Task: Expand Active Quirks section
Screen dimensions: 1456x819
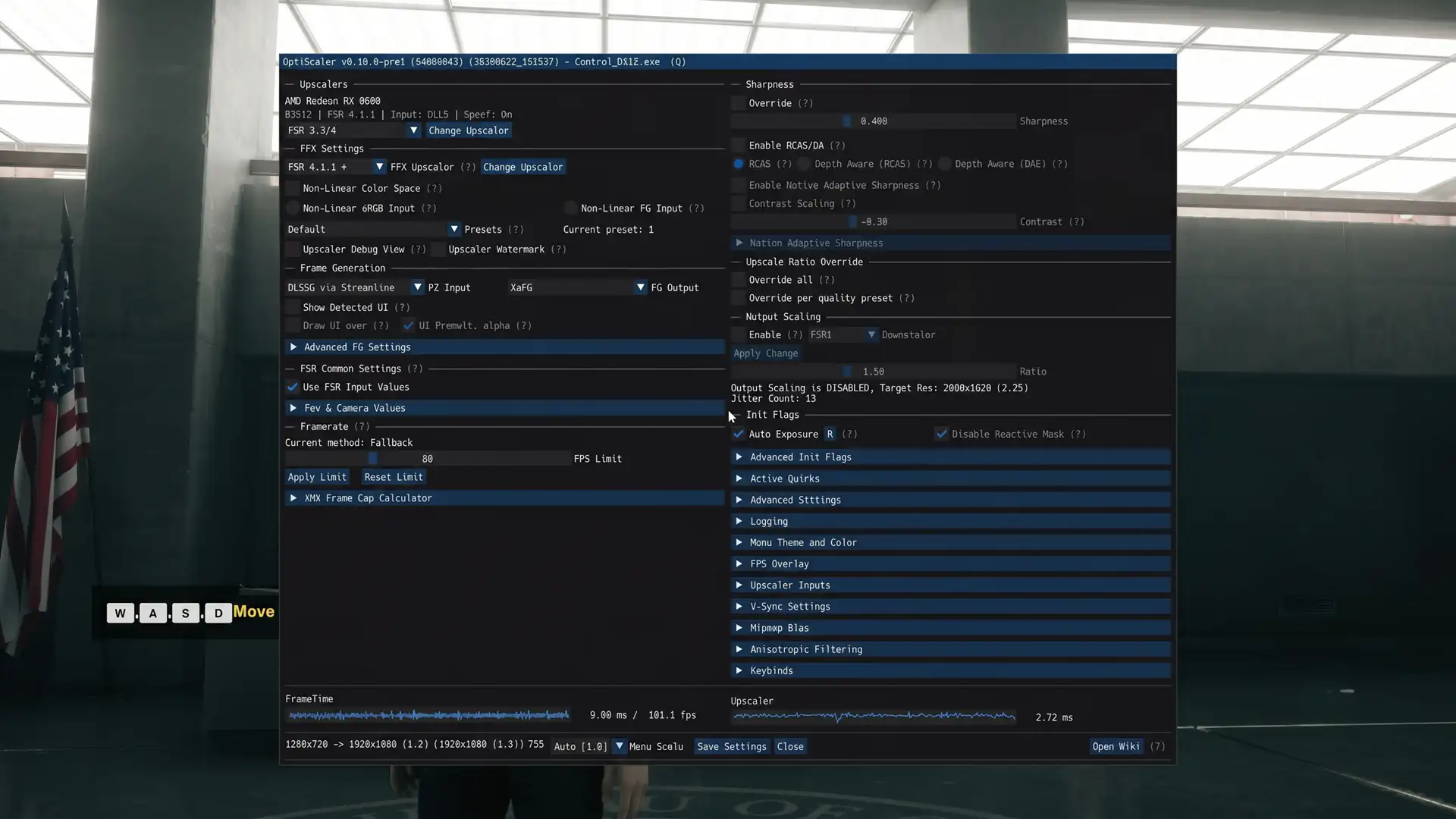Action: coord(951,479)
